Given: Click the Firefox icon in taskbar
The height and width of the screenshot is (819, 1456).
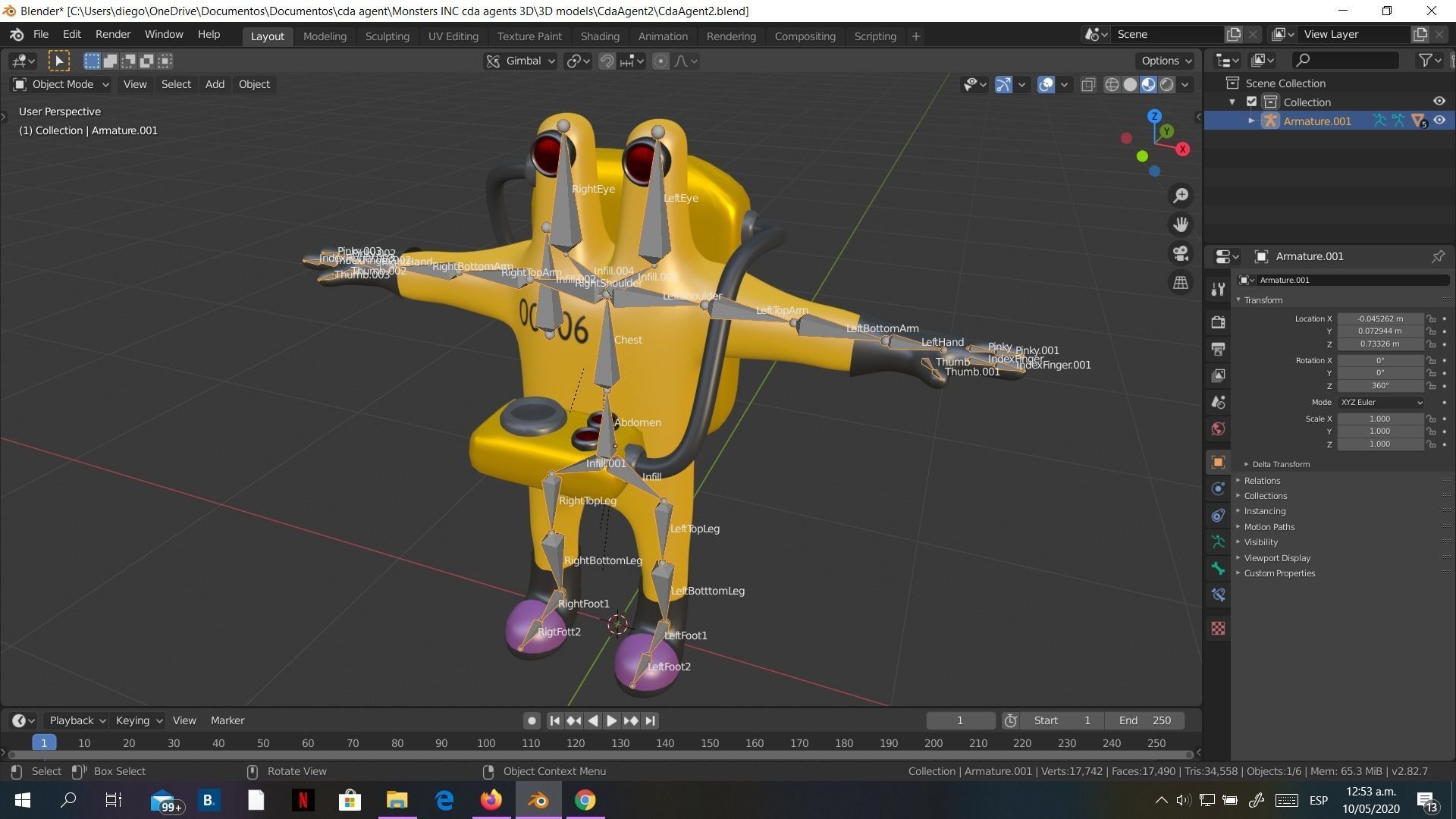Looking at the screenshot, I should tap(491, 800).
